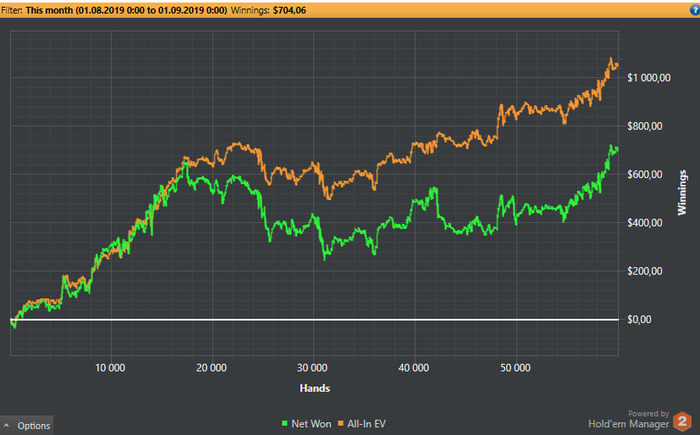The image size is (700, 435).
Task: Click the 'Powered by' text
Action: click(x=648, y=414)
